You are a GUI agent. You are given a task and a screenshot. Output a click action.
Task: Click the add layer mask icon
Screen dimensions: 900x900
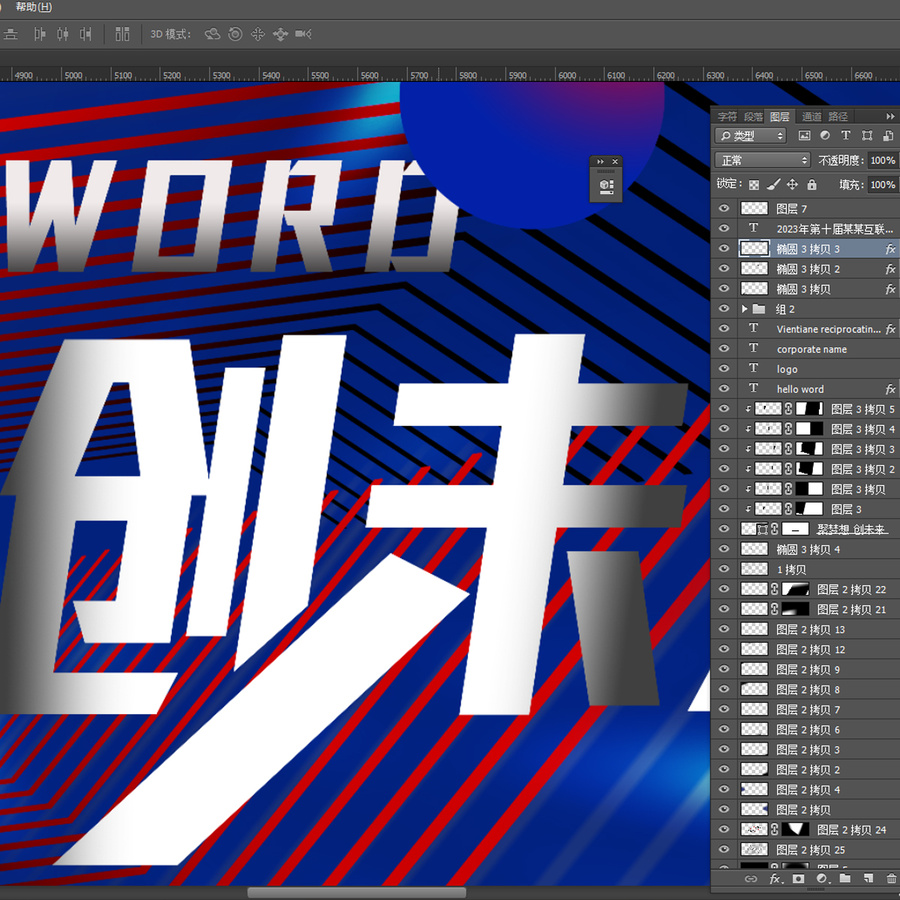[798, 879]
